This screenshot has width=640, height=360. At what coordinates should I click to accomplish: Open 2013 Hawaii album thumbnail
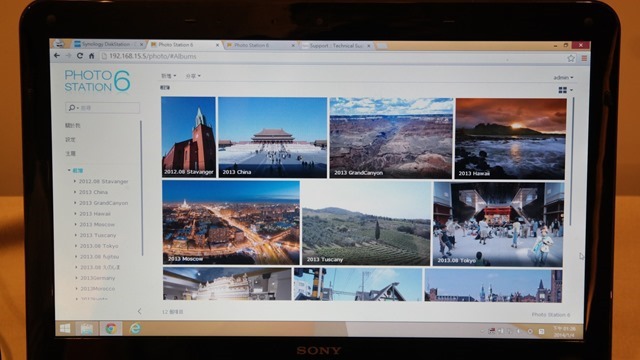pos(511,139)
